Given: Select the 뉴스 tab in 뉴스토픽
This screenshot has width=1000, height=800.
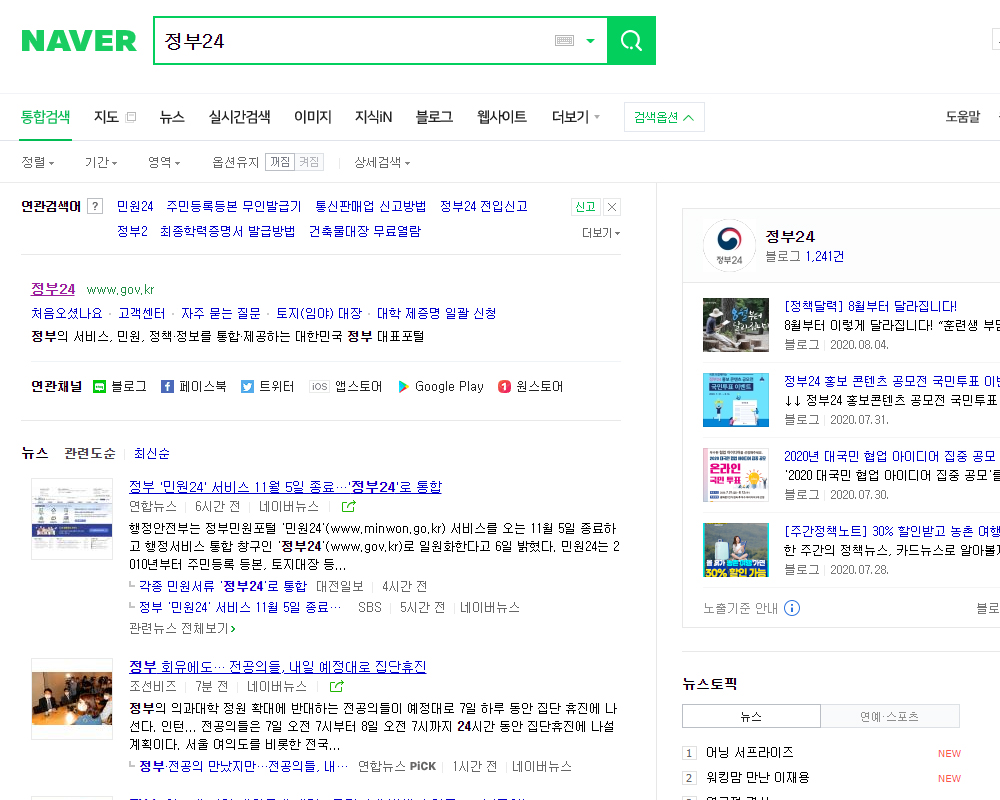Looking at the screenshot, I should pos(751,716).
